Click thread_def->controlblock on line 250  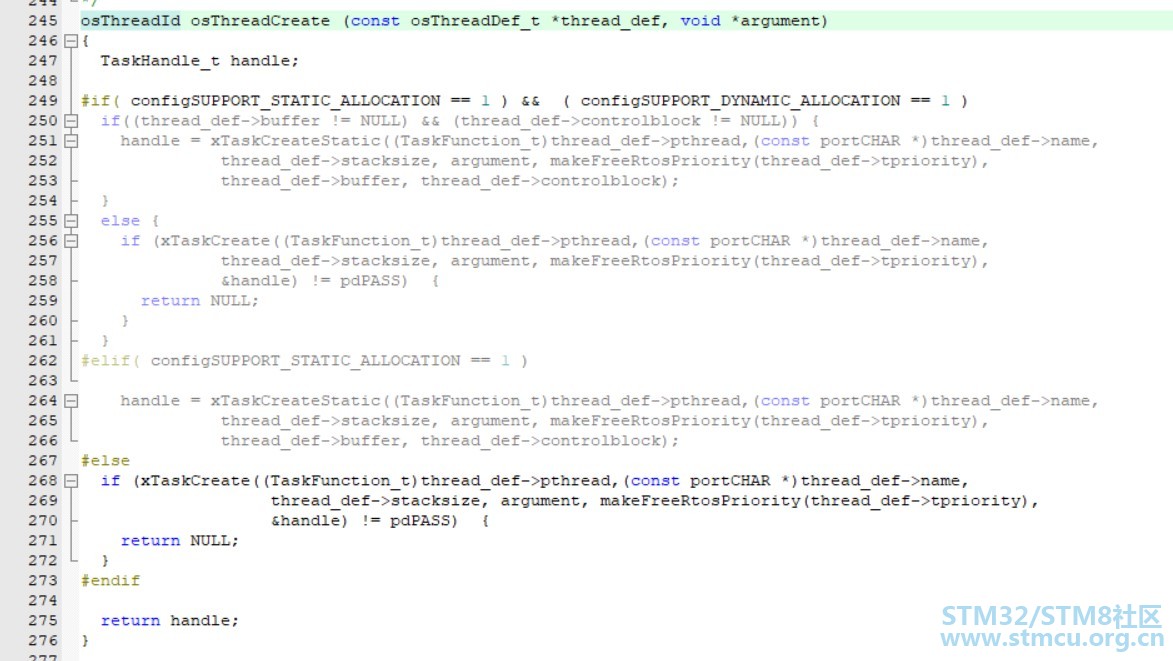(x=581, y=120)
